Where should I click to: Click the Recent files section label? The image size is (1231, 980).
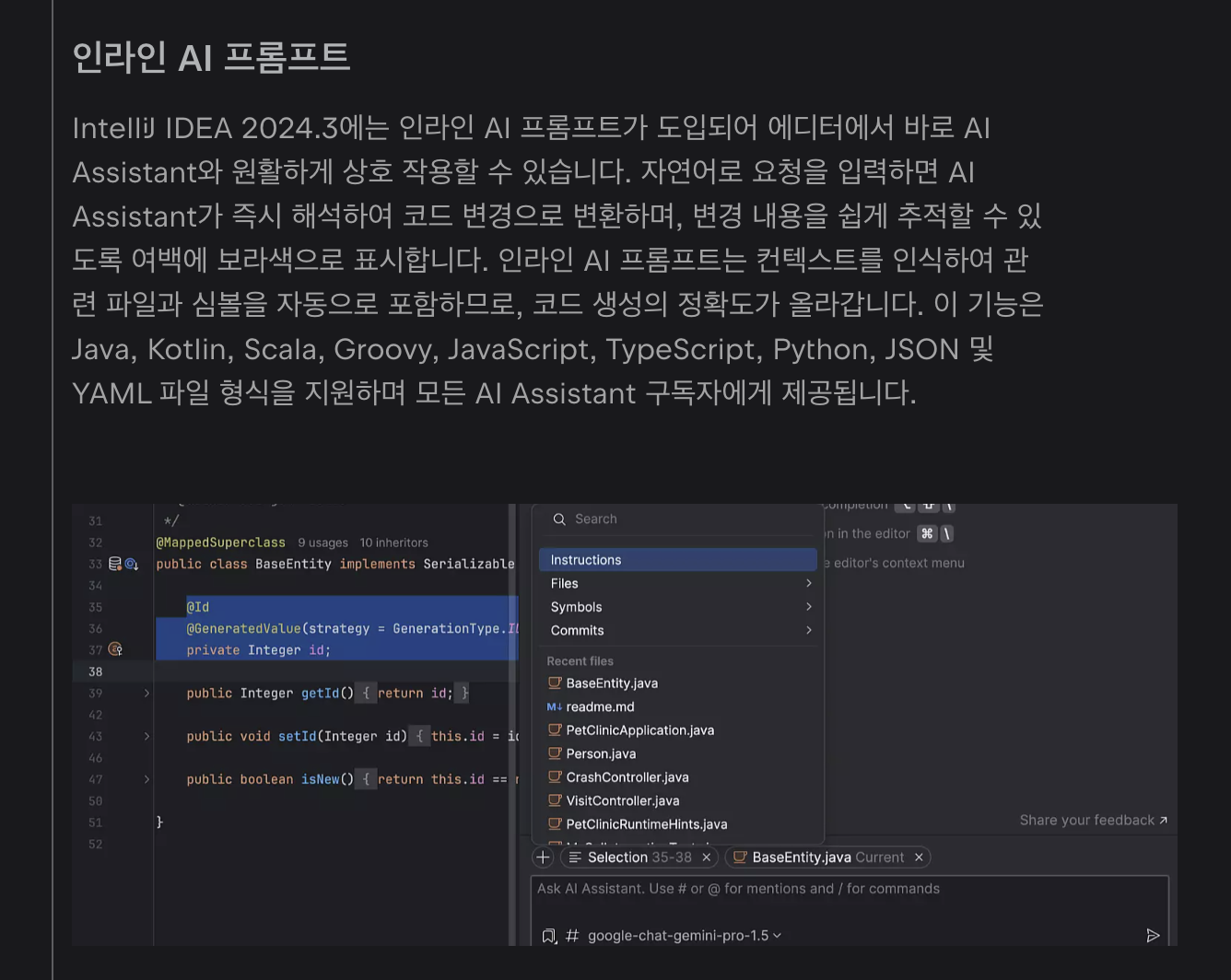click(580, 661)
